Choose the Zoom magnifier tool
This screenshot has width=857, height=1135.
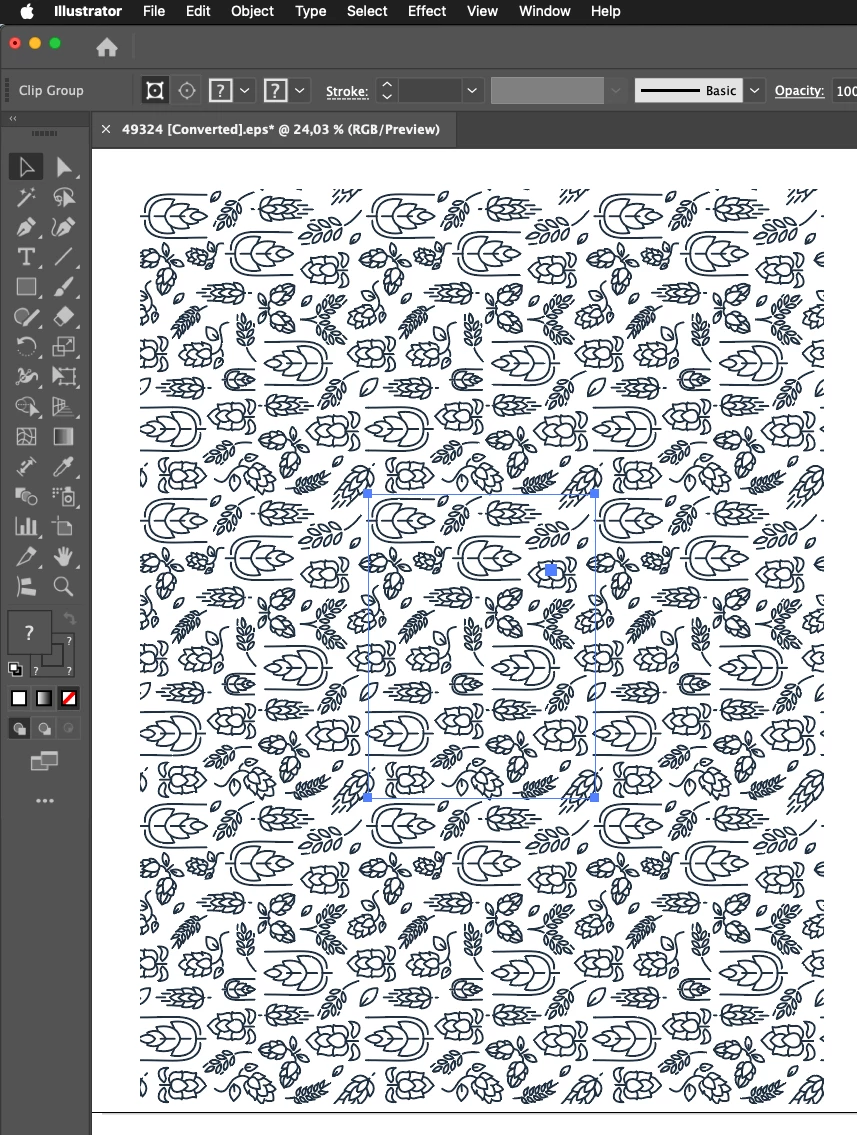[64, 586]
